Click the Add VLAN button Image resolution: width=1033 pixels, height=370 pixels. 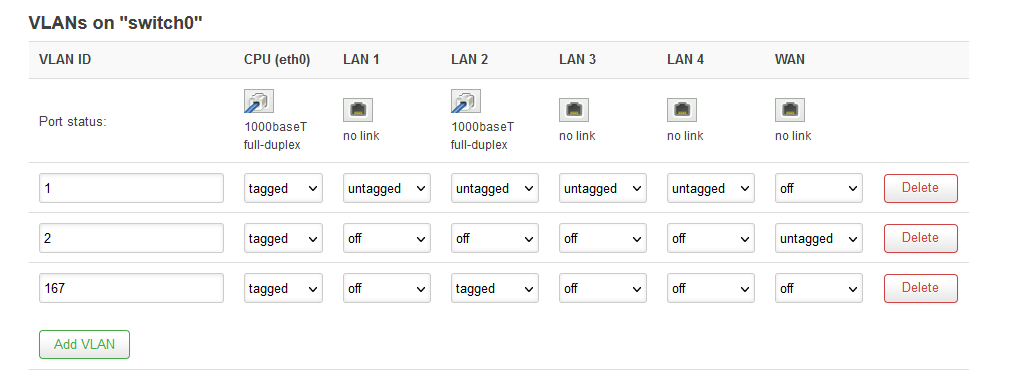pyautogui.click(x=84, y=344)
